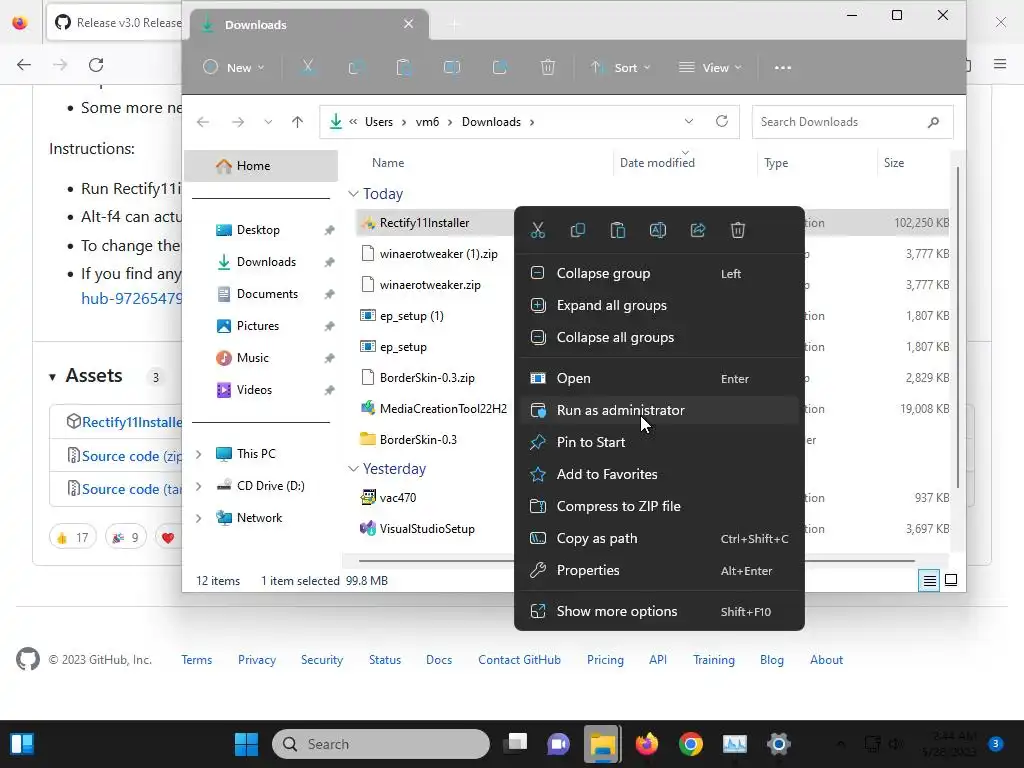Expand the This PC tree node
The image size is (1024, 768).
[199, 454]
